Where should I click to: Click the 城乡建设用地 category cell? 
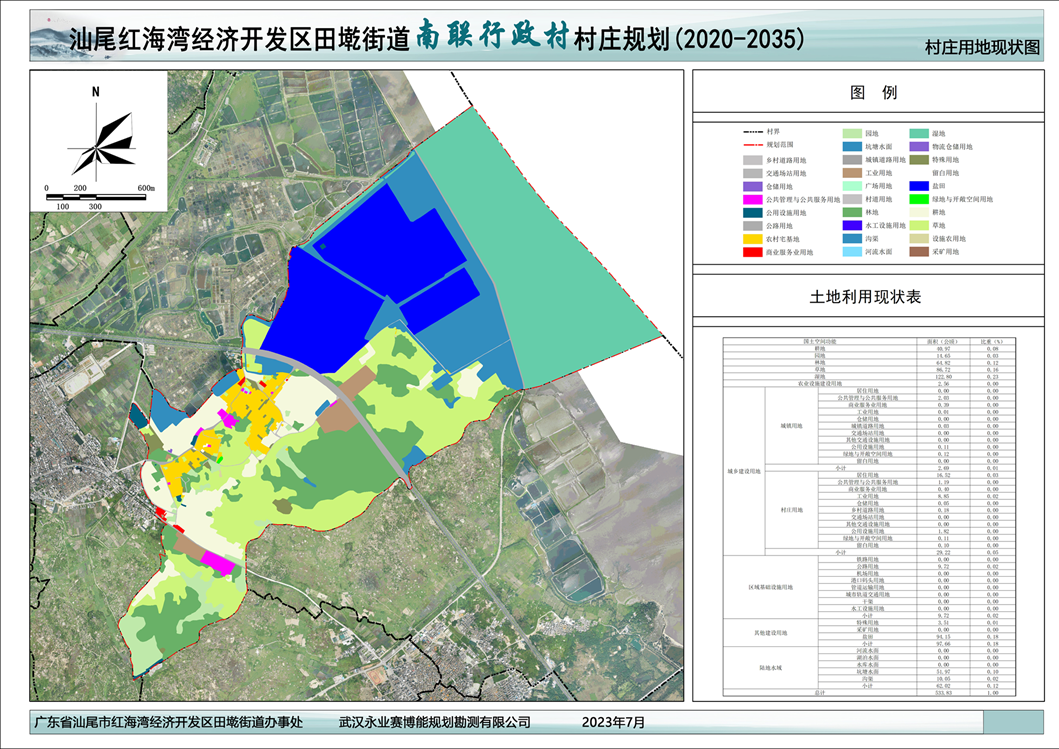(x=744, y=471)
